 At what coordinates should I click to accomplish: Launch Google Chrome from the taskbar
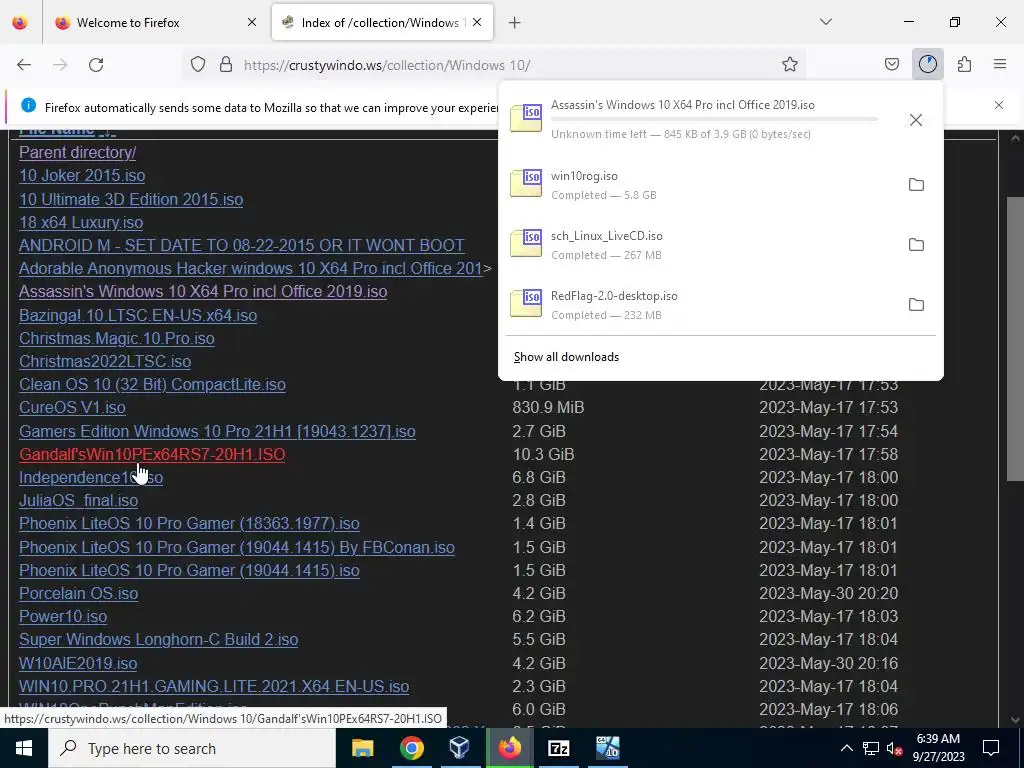(x=411, y=748)
